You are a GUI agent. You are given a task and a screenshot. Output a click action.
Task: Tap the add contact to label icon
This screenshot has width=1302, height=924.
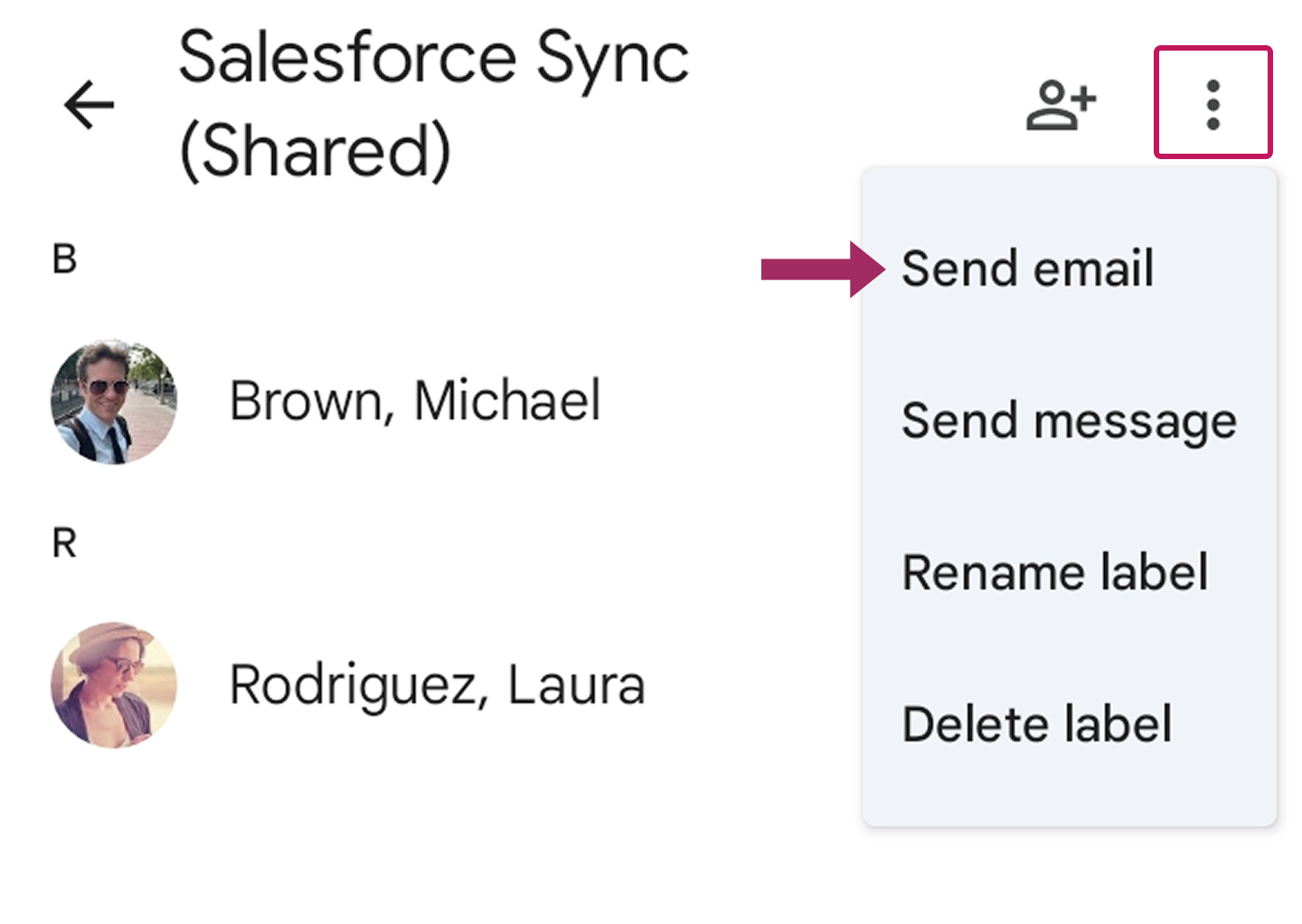pos(1061,105)
